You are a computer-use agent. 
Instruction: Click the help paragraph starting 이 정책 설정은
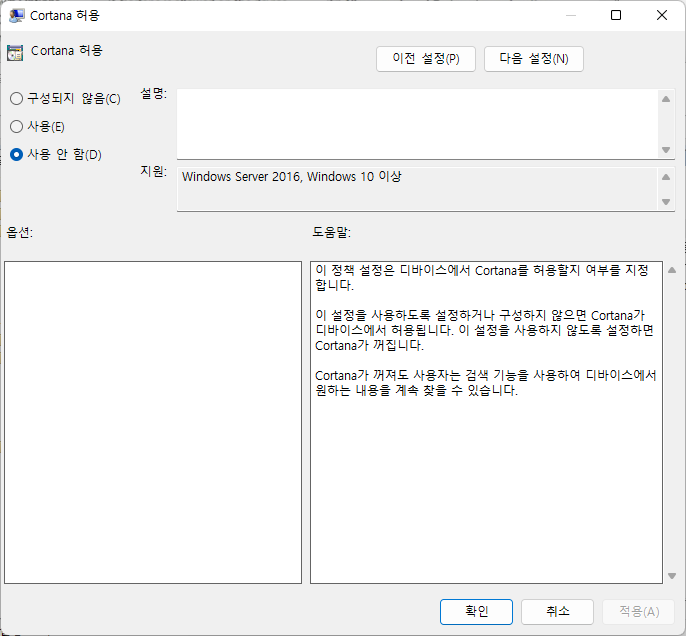coord(481,278)
